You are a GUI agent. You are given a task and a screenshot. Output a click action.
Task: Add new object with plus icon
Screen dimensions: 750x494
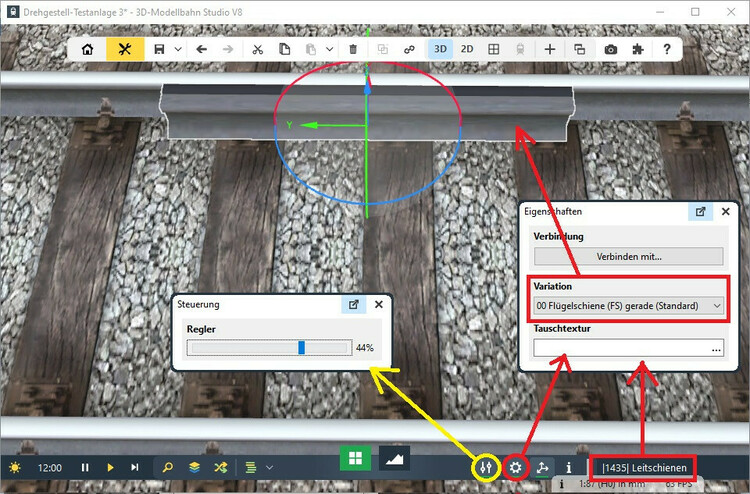pos(550,49)
